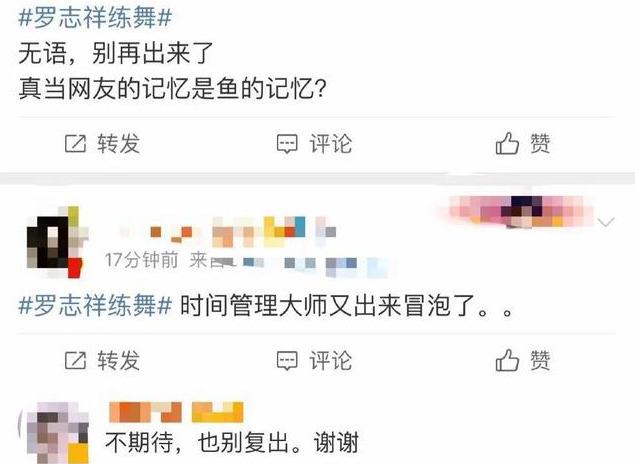635x464 pixels.
Task: Open the #罗志祥练舞# hashtag at top
Action: point(96,18)
